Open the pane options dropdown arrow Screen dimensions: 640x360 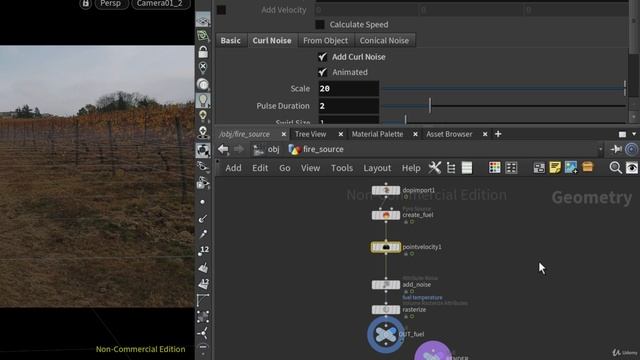[634, 134]
